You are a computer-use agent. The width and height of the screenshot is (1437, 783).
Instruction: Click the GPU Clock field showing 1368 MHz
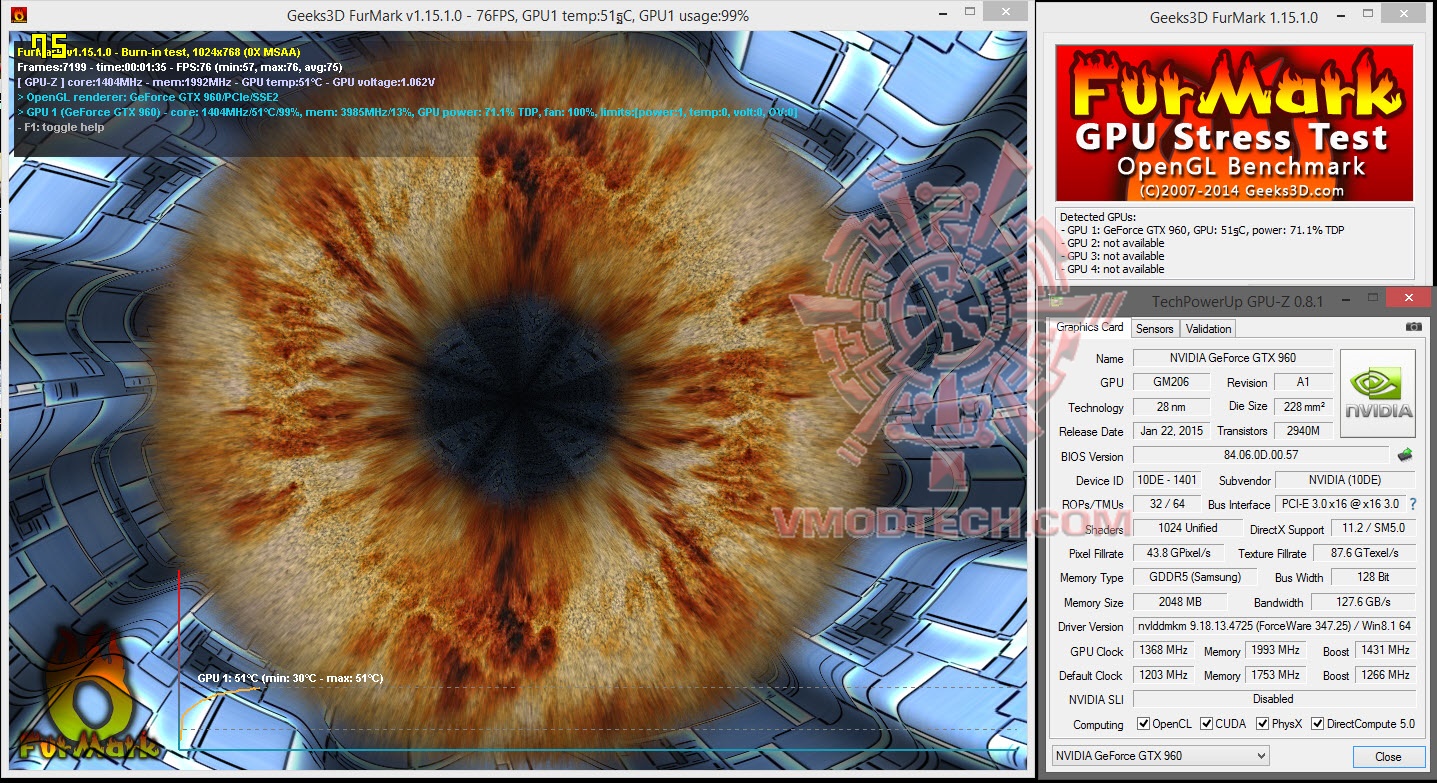tap(1163, 650)
